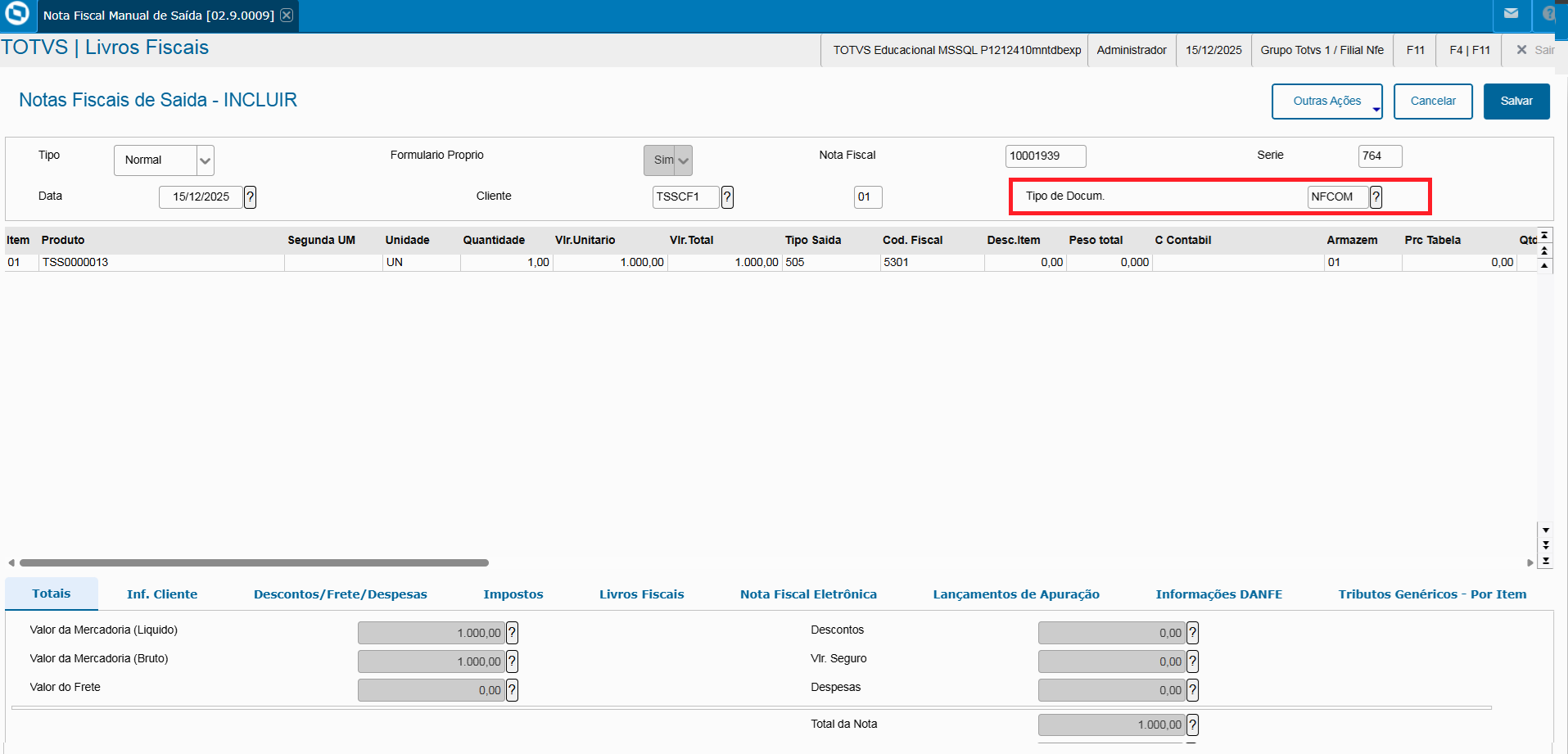
Task: Open the Livros Fiscais tab
Action: (642, 594)
